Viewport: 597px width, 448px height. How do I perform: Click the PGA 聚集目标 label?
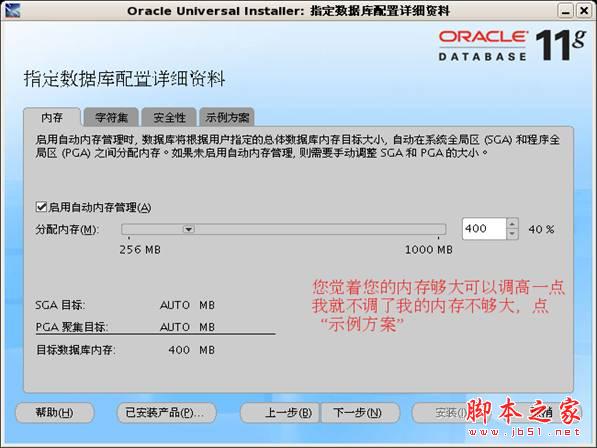pyautogui.click(x=72, y=327)
